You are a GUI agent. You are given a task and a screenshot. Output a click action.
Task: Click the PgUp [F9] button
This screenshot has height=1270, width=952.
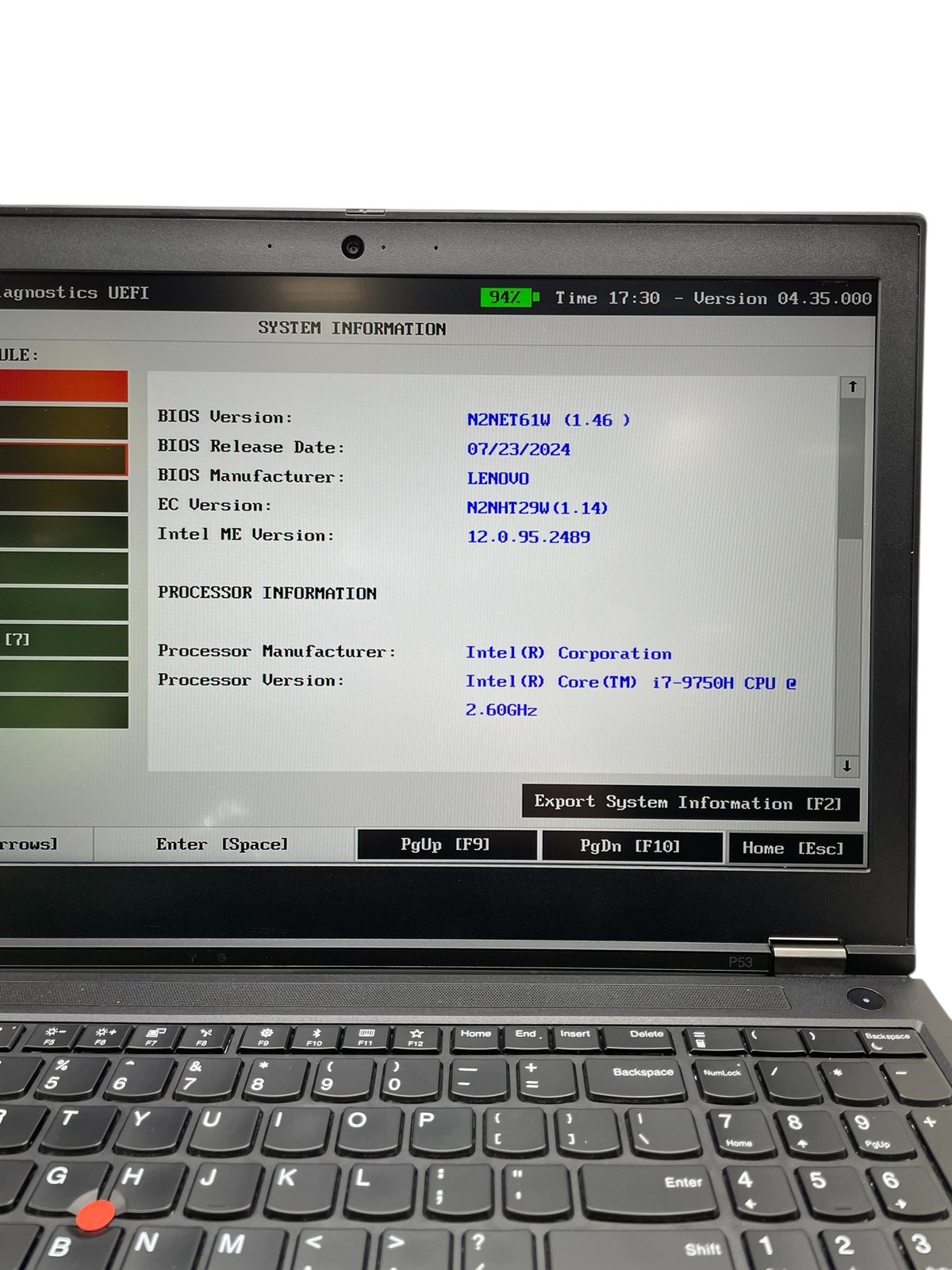(x=447, y=845)
